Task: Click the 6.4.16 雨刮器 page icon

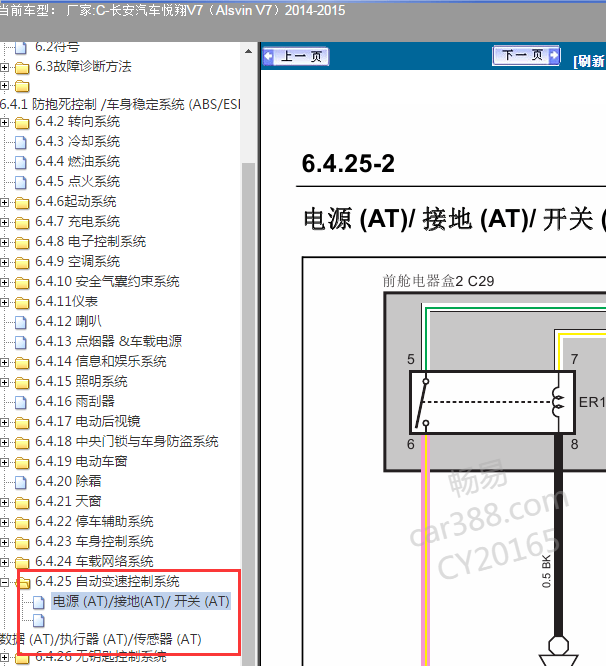Action: (20, 402)
